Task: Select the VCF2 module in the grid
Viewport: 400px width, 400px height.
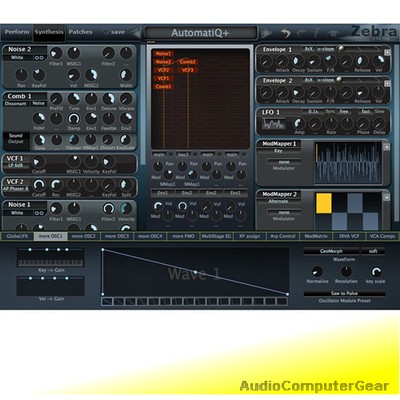Action: [x=163, y=70]
